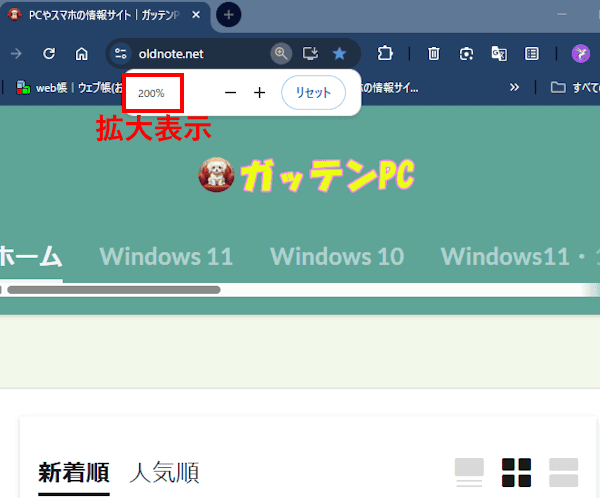Decrease zoom with the minus button
Image resolution: width=600 pixels, height=498 pixels.
coord(230,93)
